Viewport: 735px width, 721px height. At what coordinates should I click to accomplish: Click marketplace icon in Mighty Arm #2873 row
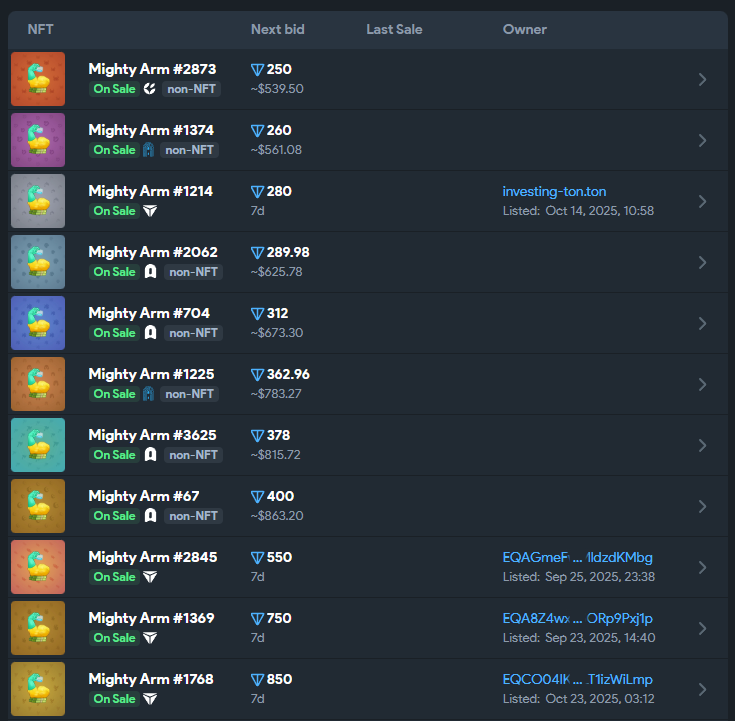(150, 89)
